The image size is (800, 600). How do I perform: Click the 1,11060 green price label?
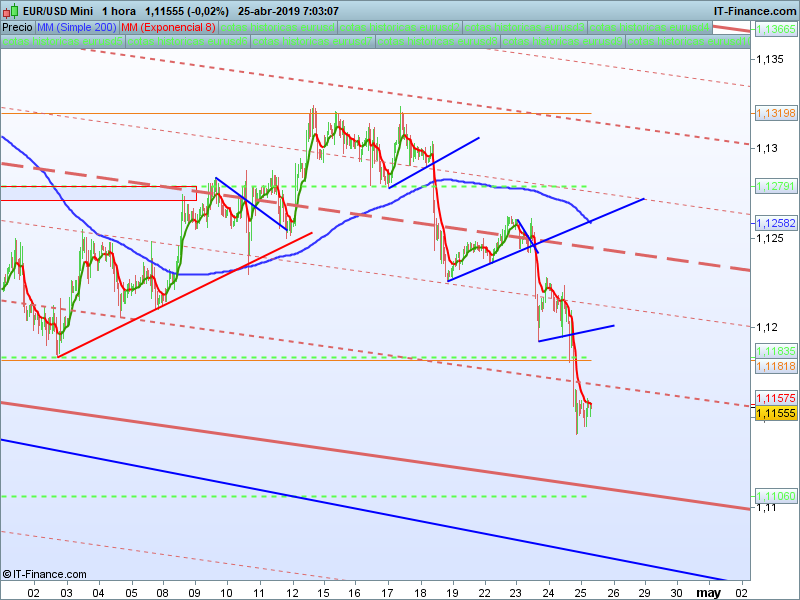776,496
